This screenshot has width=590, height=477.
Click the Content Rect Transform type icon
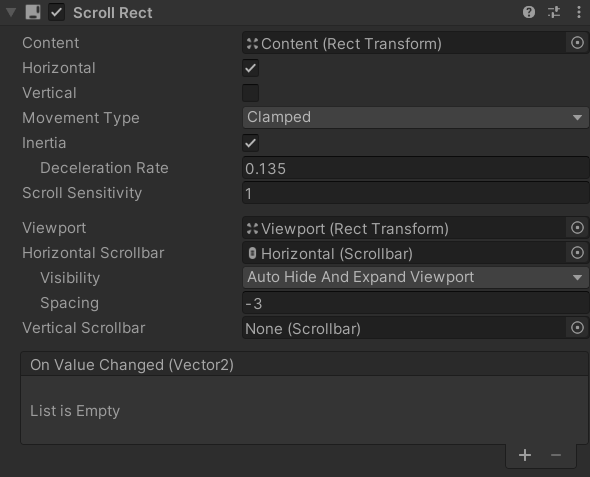pyautogui.click(x=252, y=44)
